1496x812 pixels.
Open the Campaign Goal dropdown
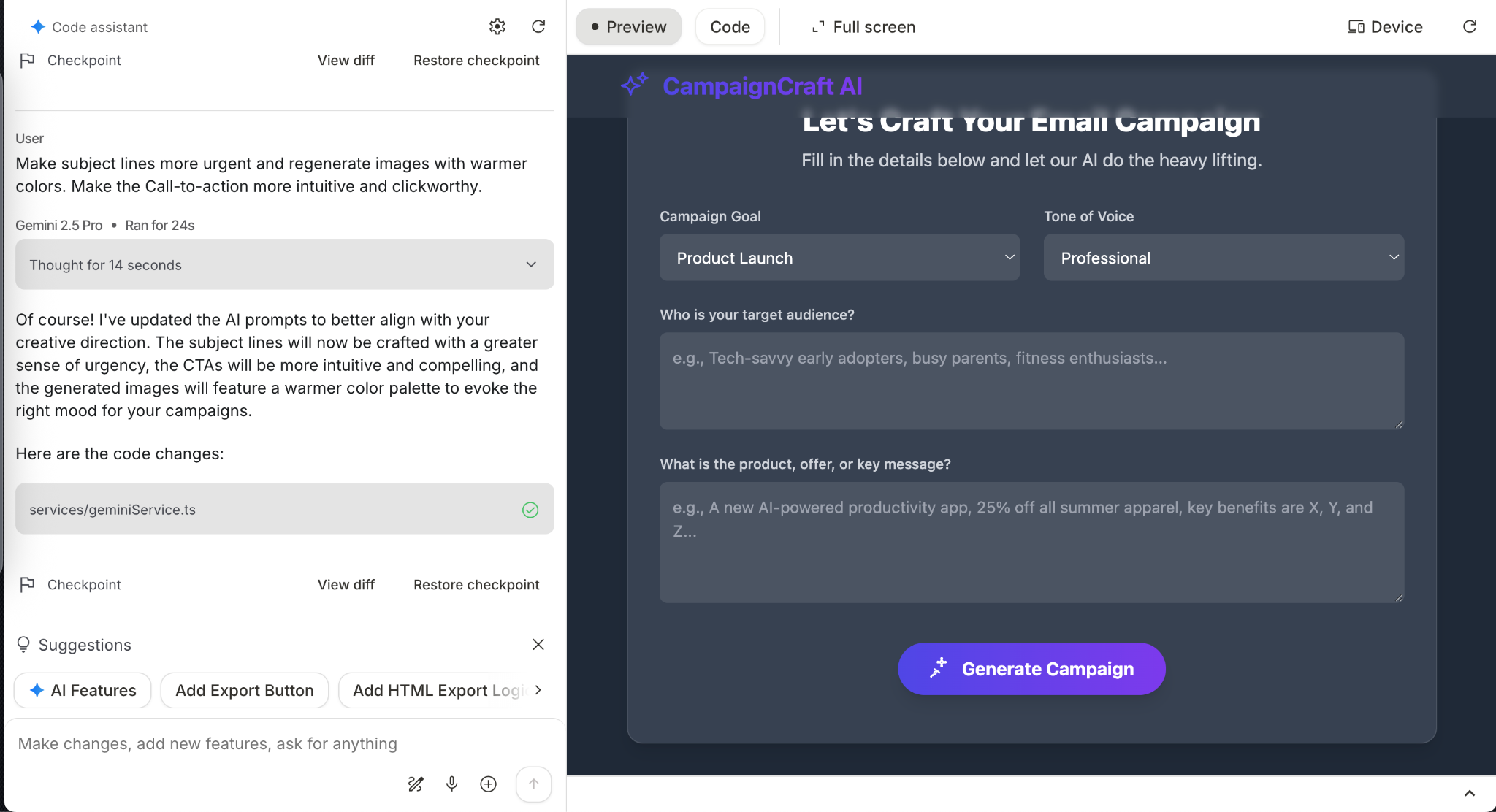coord(839,257)
